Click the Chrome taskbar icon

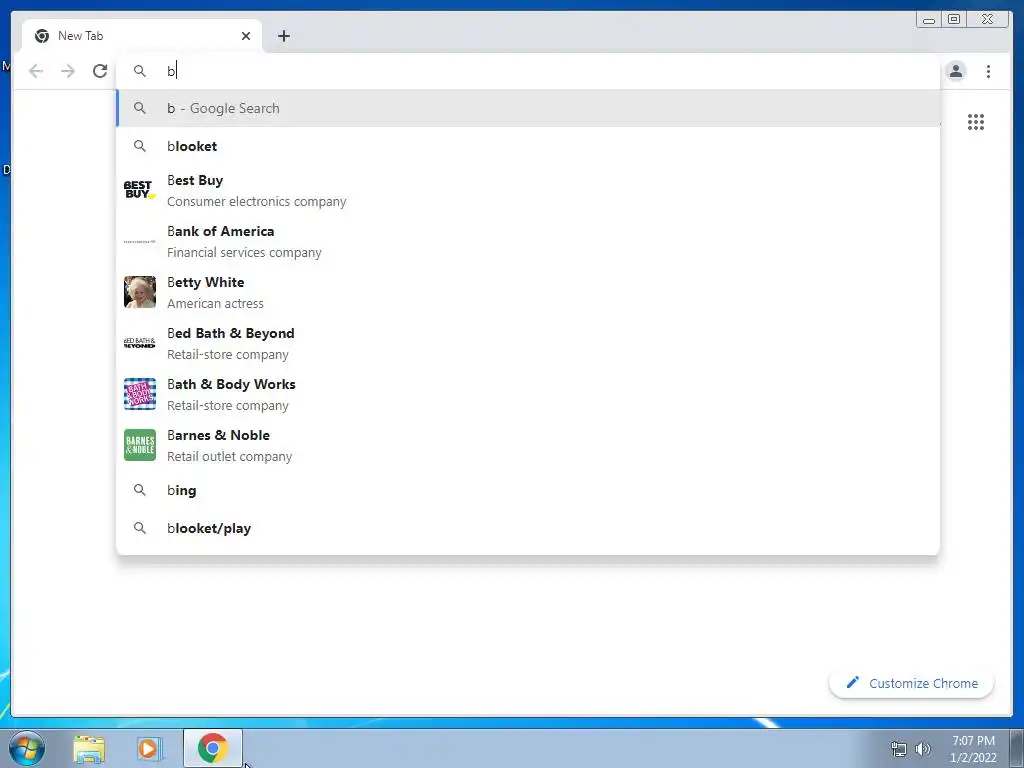pyautogui.click(x=212, y=748)
